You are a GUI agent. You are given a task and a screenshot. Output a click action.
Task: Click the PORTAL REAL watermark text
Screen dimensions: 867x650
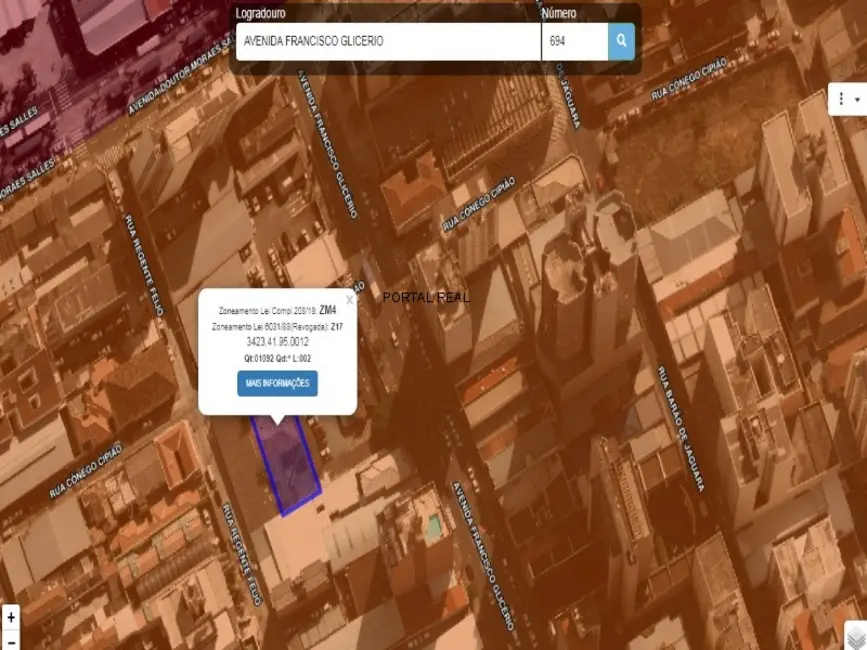(426, 298)
